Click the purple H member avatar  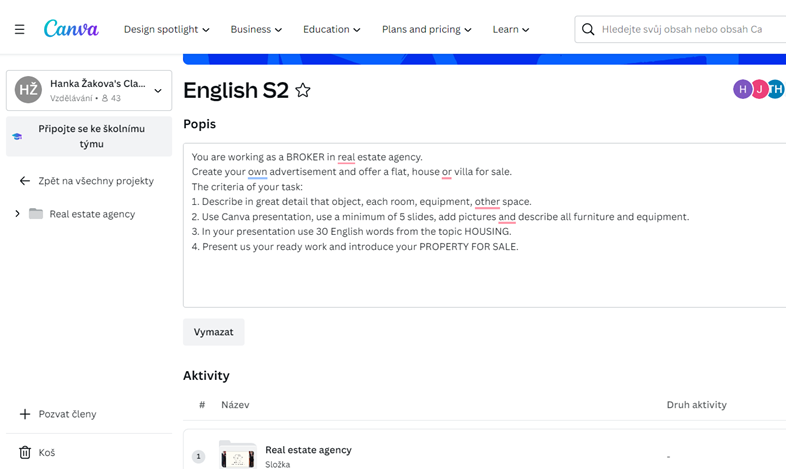point(742,90)
